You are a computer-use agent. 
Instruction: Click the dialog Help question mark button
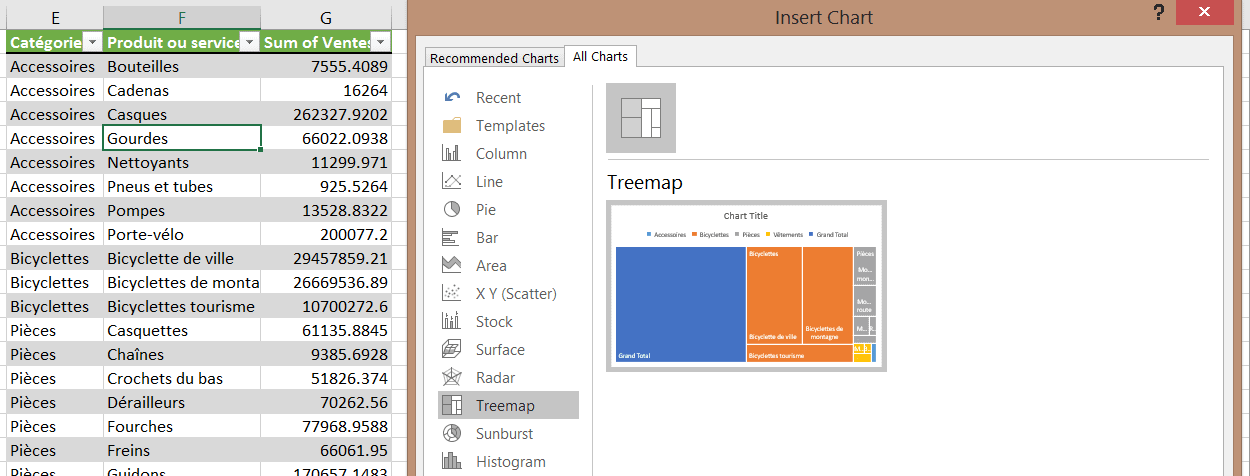coord(1158,13)
